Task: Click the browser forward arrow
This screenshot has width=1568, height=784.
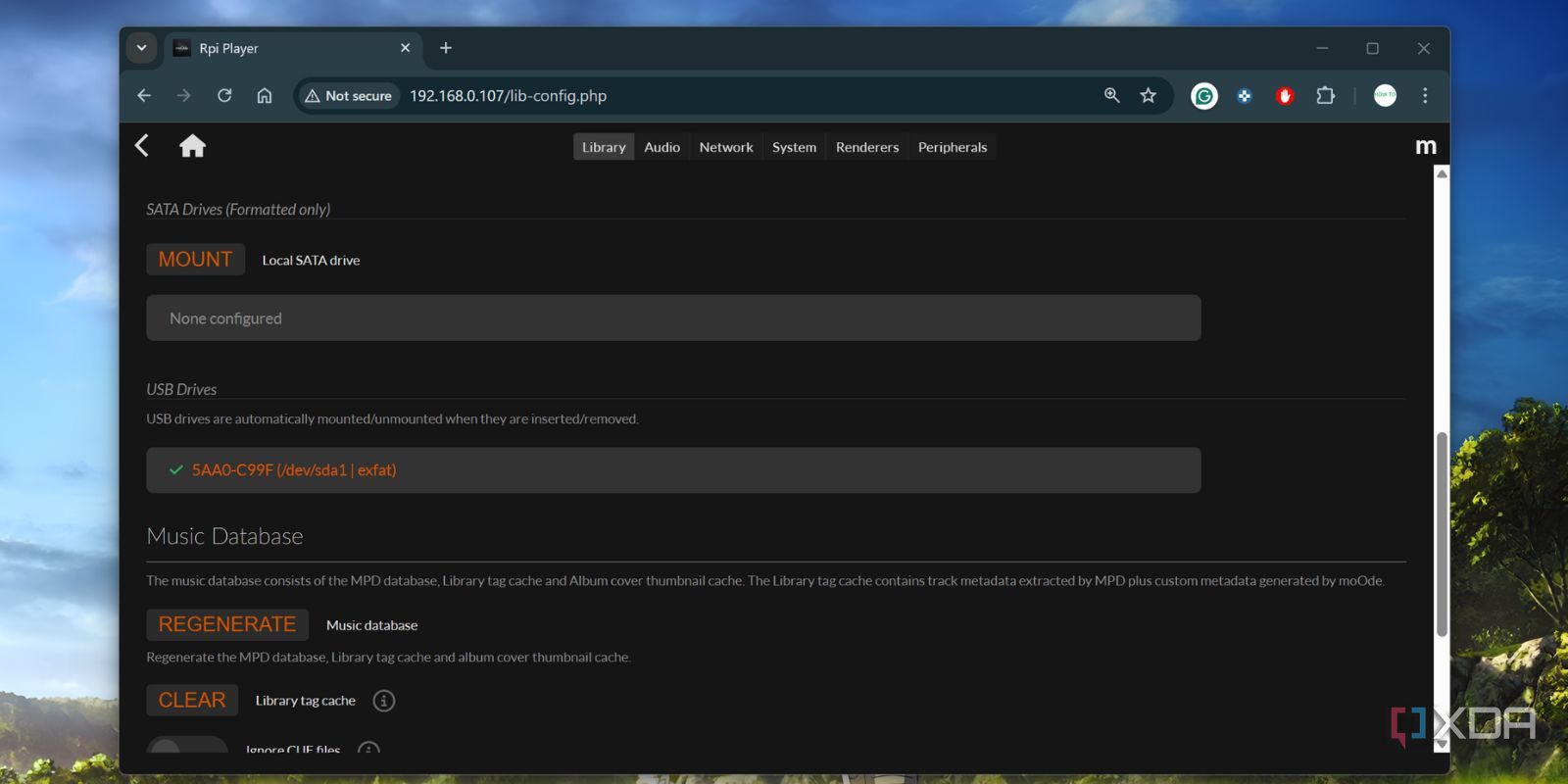Action: coord(183,96)
